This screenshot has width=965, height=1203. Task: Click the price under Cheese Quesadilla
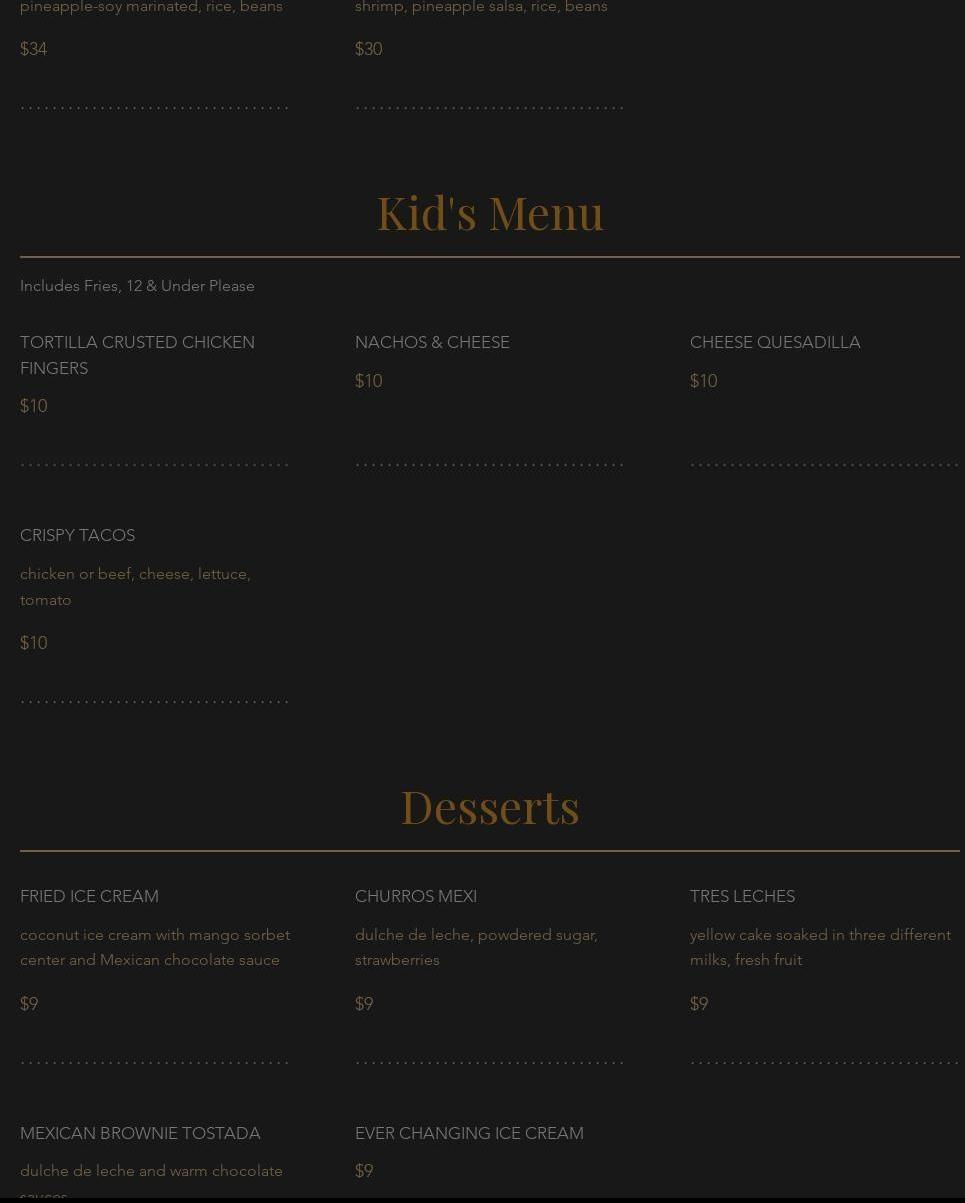pyautogui.click(x=703, y=381)
